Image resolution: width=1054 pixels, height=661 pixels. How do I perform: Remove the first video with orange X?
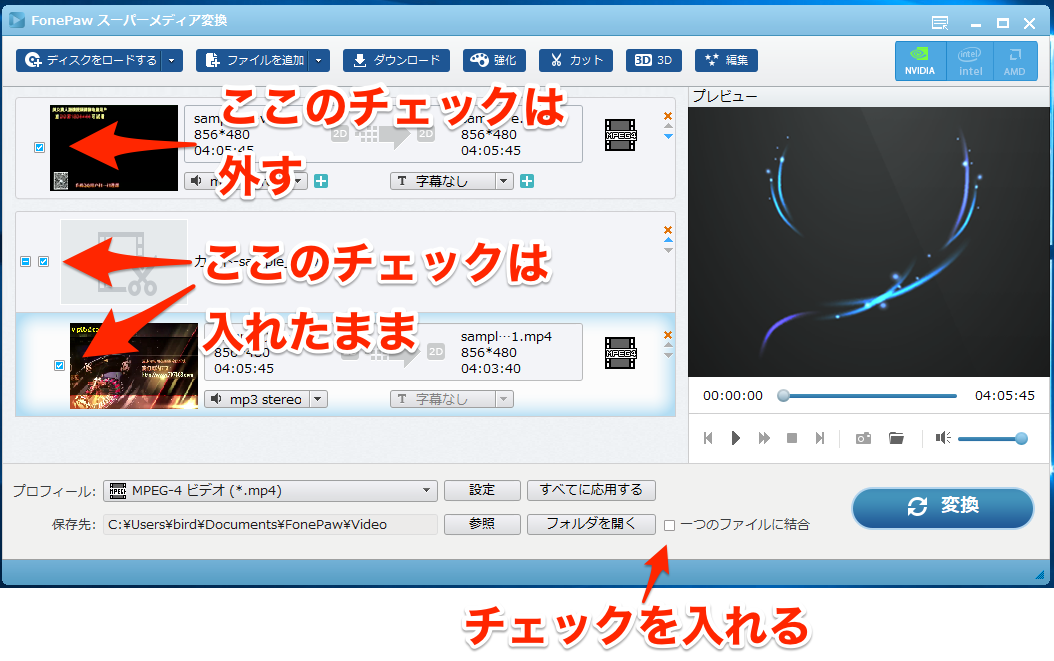[x=667, y=116]
